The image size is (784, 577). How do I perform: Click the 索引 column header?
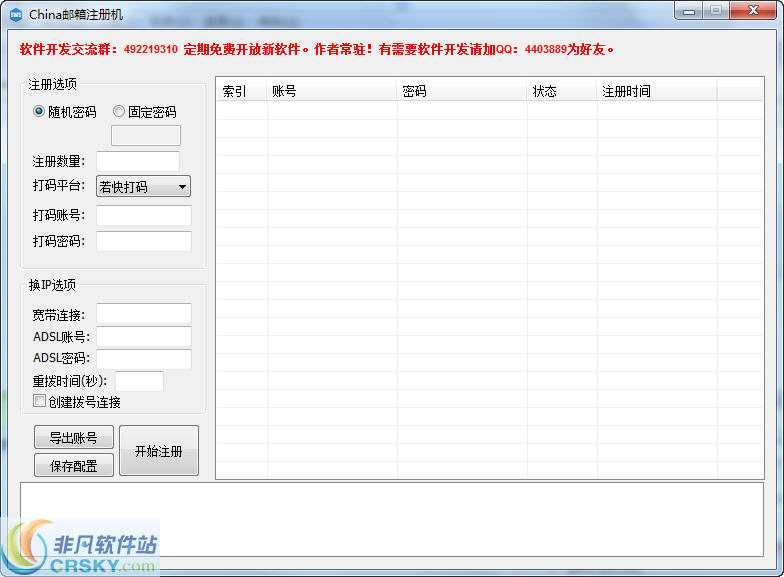(242, 92)
